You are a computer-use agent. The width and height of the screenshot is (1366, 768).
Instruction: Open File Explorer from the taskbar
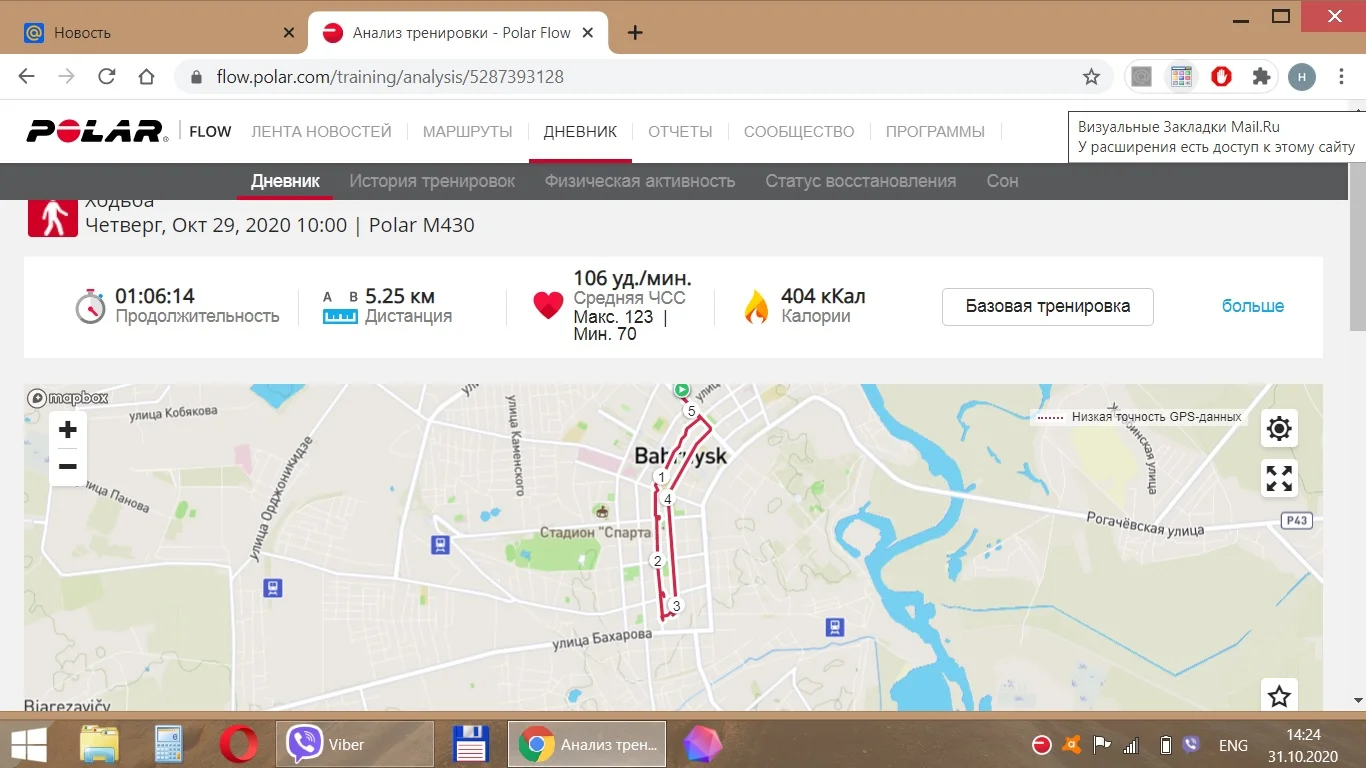99,745
